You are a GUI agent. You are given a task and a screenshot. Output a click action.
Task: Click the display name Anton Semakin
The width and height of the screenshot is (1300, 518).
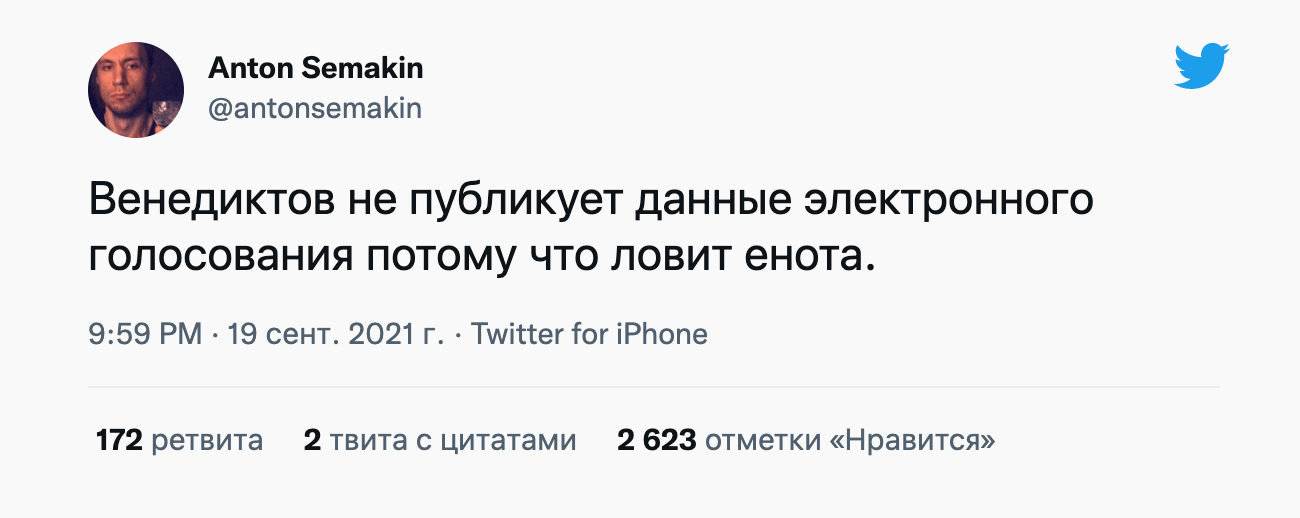click(x=315, y=68)
